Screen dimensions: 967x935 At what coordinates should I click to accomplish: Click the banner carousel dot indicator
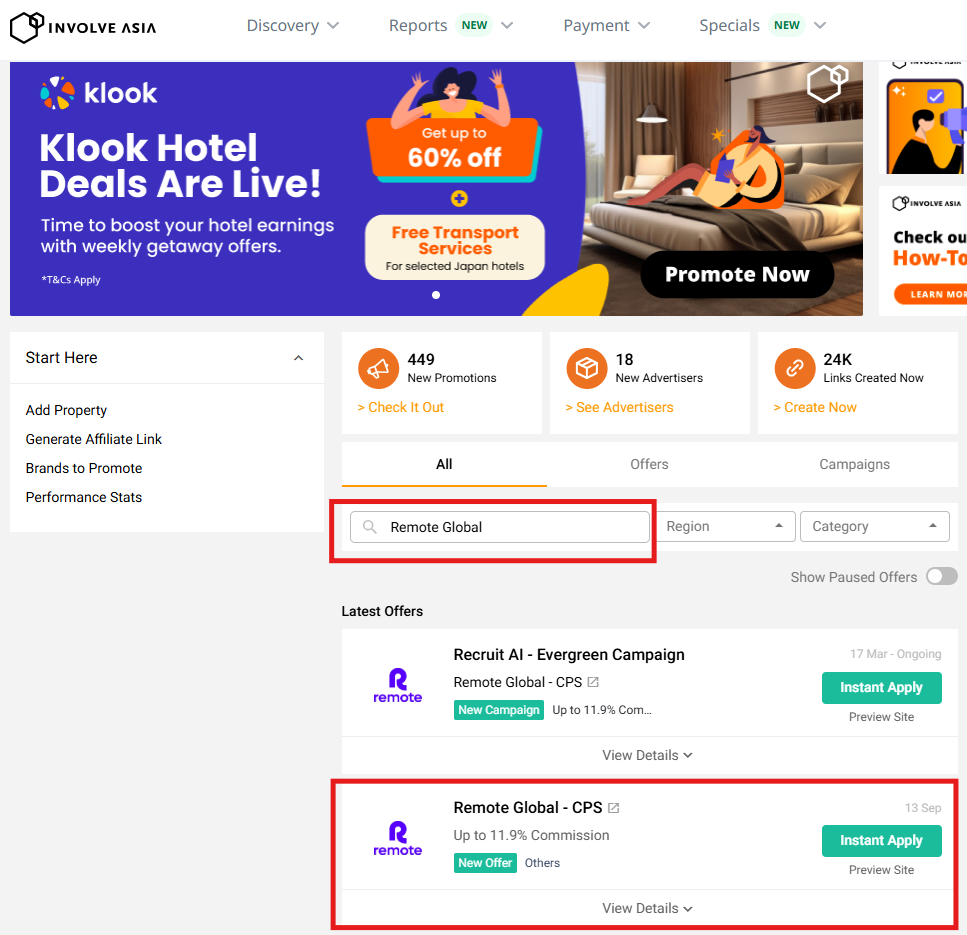coord(436,295)
